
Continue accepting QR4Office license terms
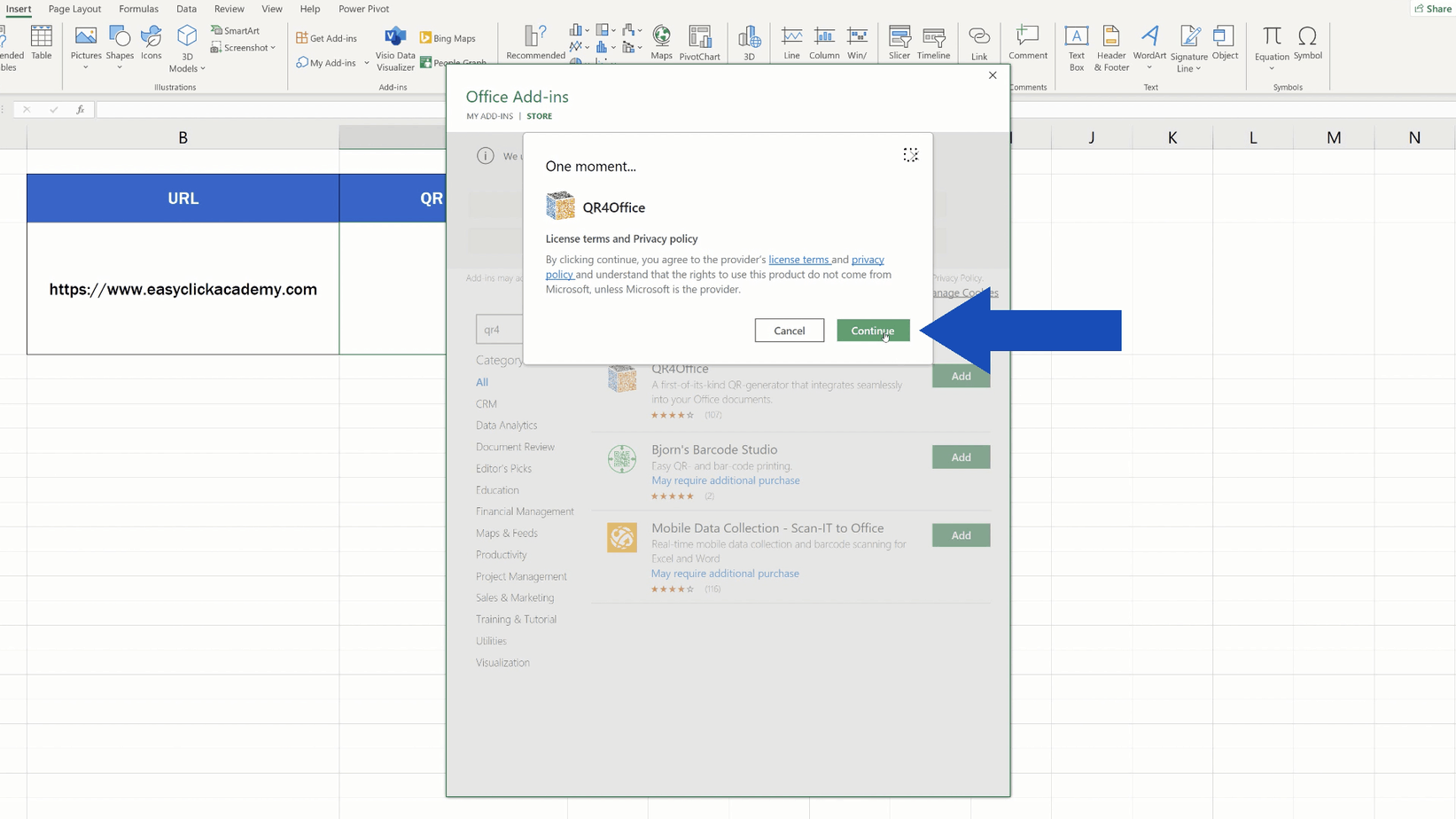pos(873,330)
